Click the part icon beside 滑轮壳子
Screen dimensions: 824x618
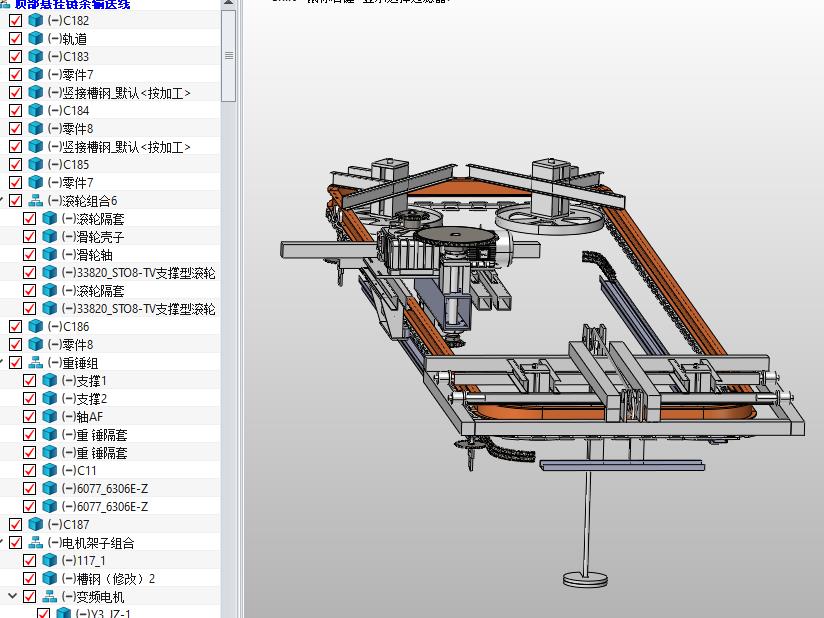(x=50, y=236)
